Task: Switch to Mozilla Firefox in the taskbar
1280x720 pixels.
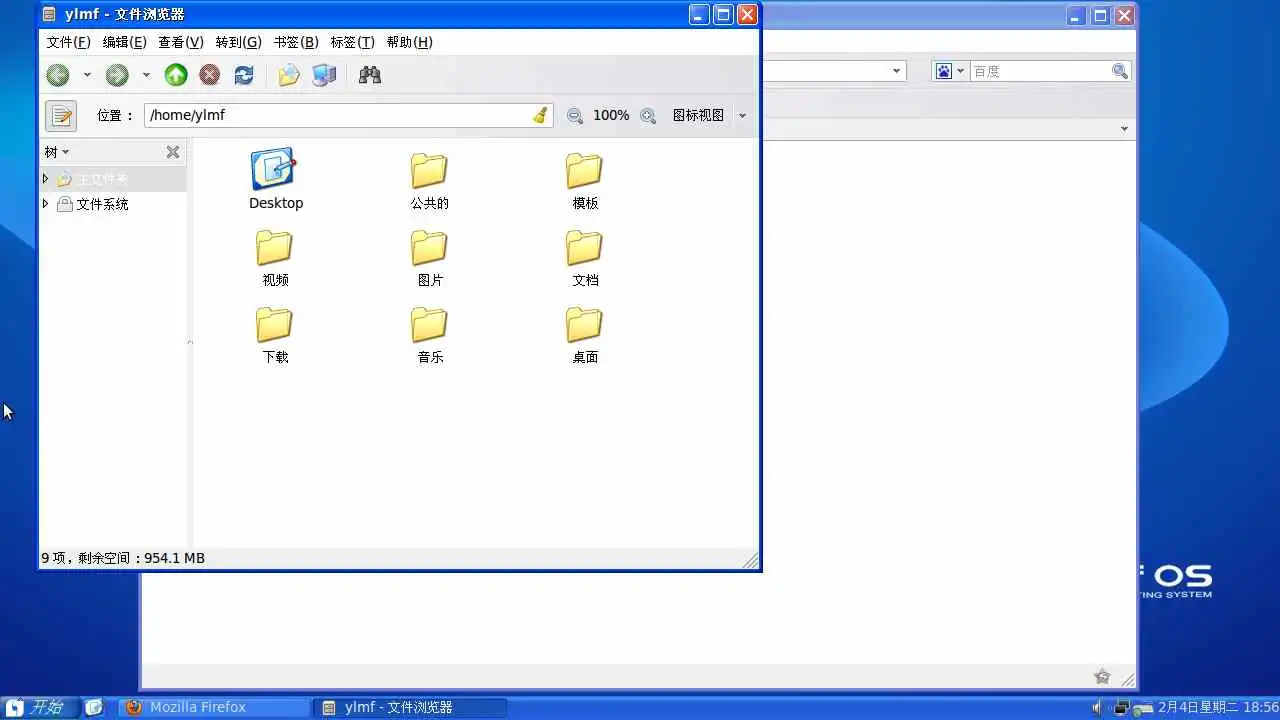Action: click(216, 707)
